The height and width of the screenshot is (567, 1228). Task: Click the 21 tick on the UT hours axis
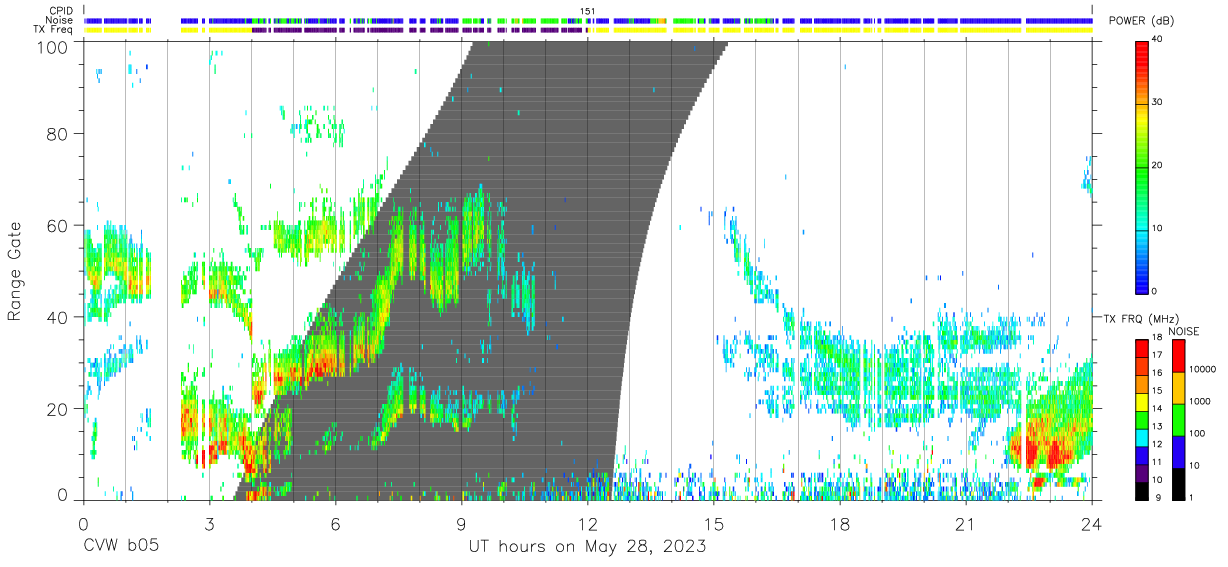pos(965,523)
